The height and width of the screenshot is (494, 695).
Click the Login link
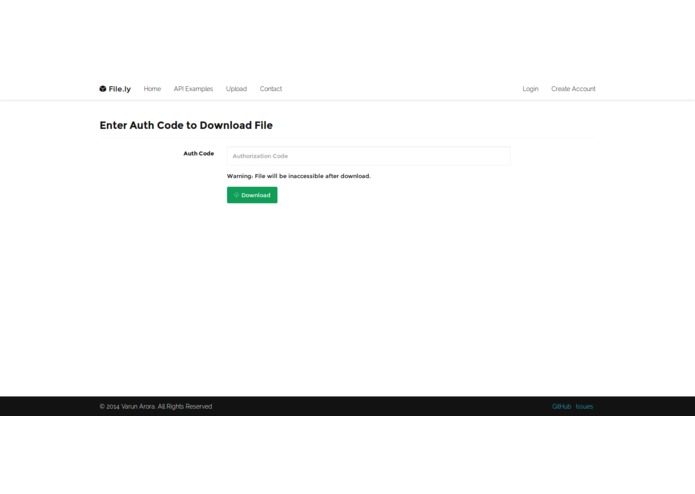[530, 89]
